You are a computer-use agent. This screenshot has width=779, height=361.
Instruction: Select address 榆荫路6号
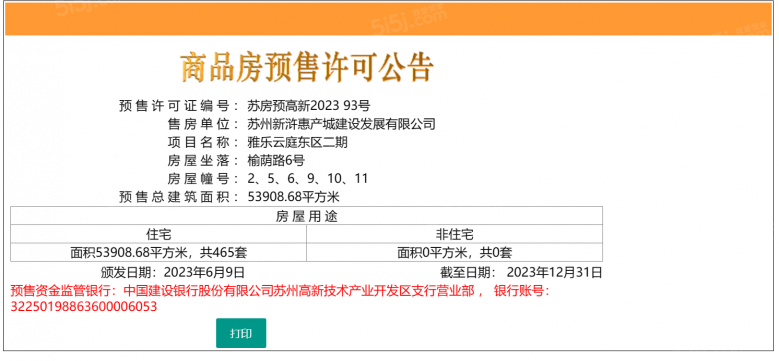pos(275,160)
